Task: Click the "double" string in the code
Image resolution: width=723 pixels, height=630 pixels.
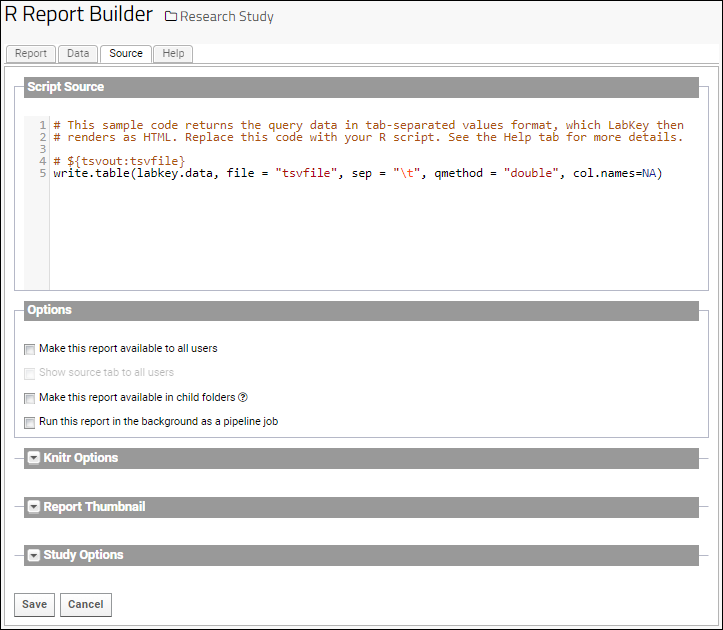Action: click(531, 173)
